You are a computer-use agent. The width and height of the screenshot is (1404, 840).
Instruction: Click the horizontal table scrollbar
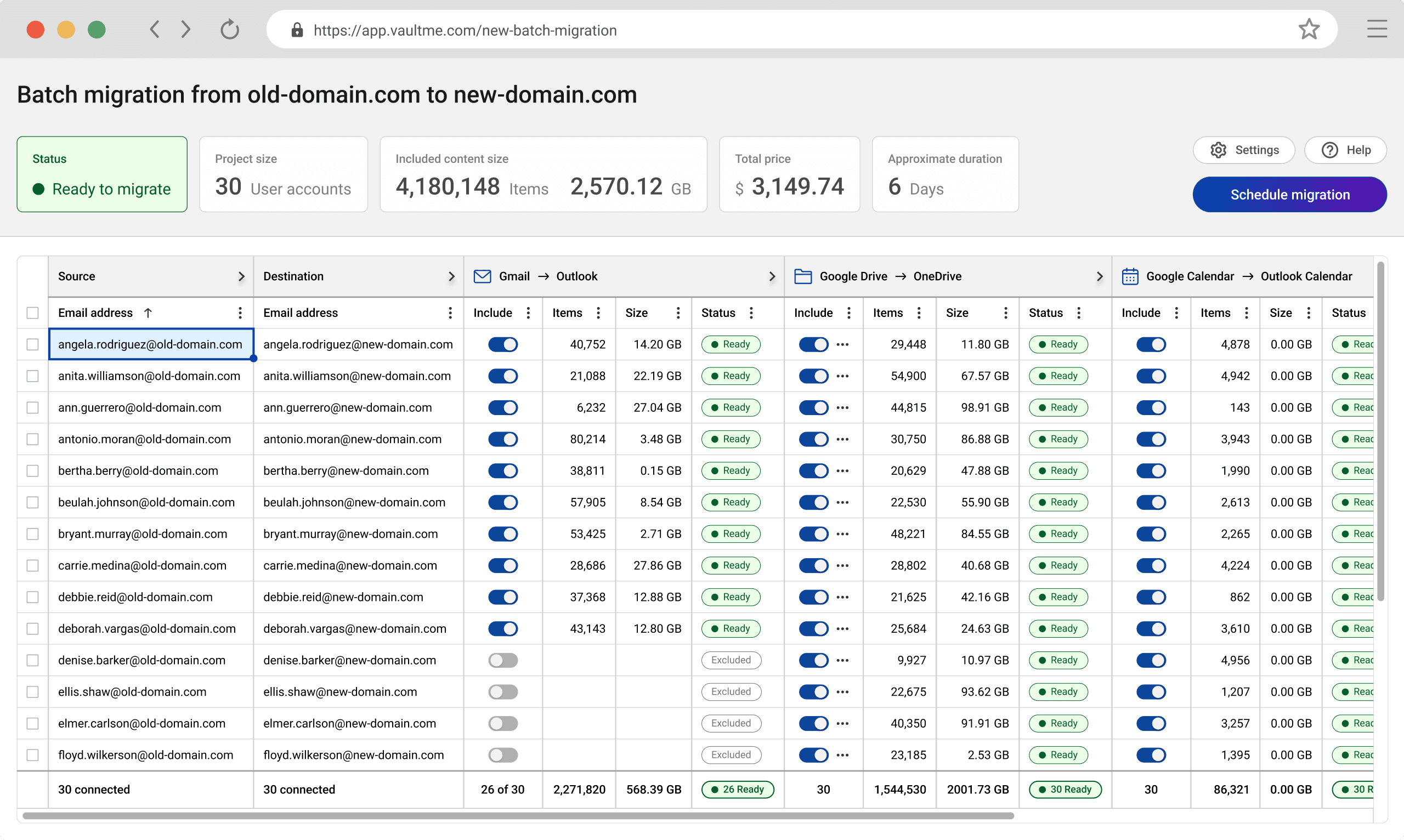pos(518,816)
